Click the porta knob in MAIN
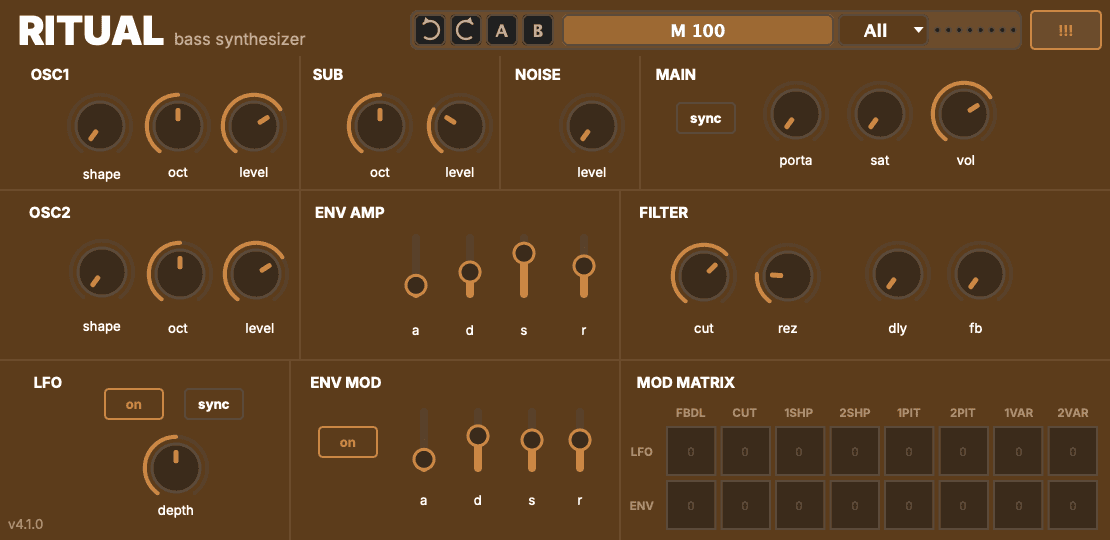Image resolution: width=1110 pixels, height=540 pixels. (x=796, y=114)
